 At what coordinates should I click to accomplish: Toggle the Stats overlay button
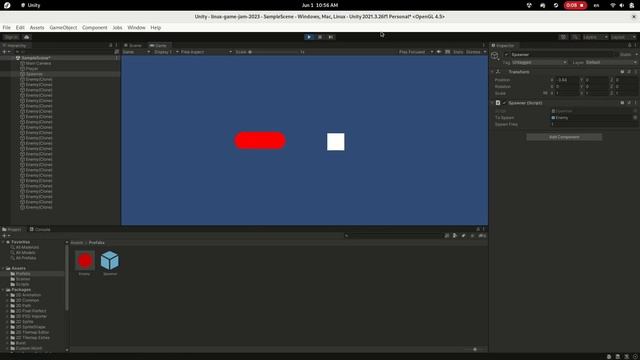click(458, 52)
